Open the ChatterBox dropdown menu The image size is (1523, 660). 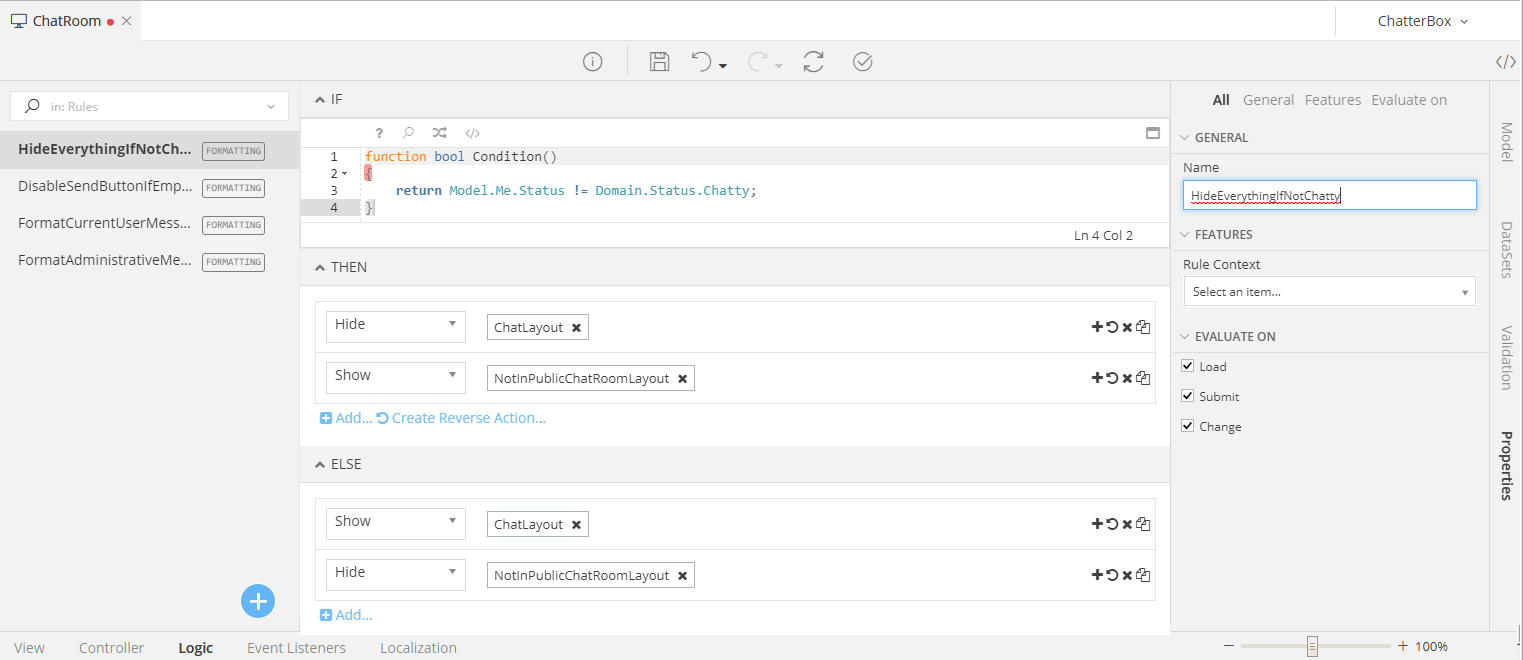(x=1422, y=21)
